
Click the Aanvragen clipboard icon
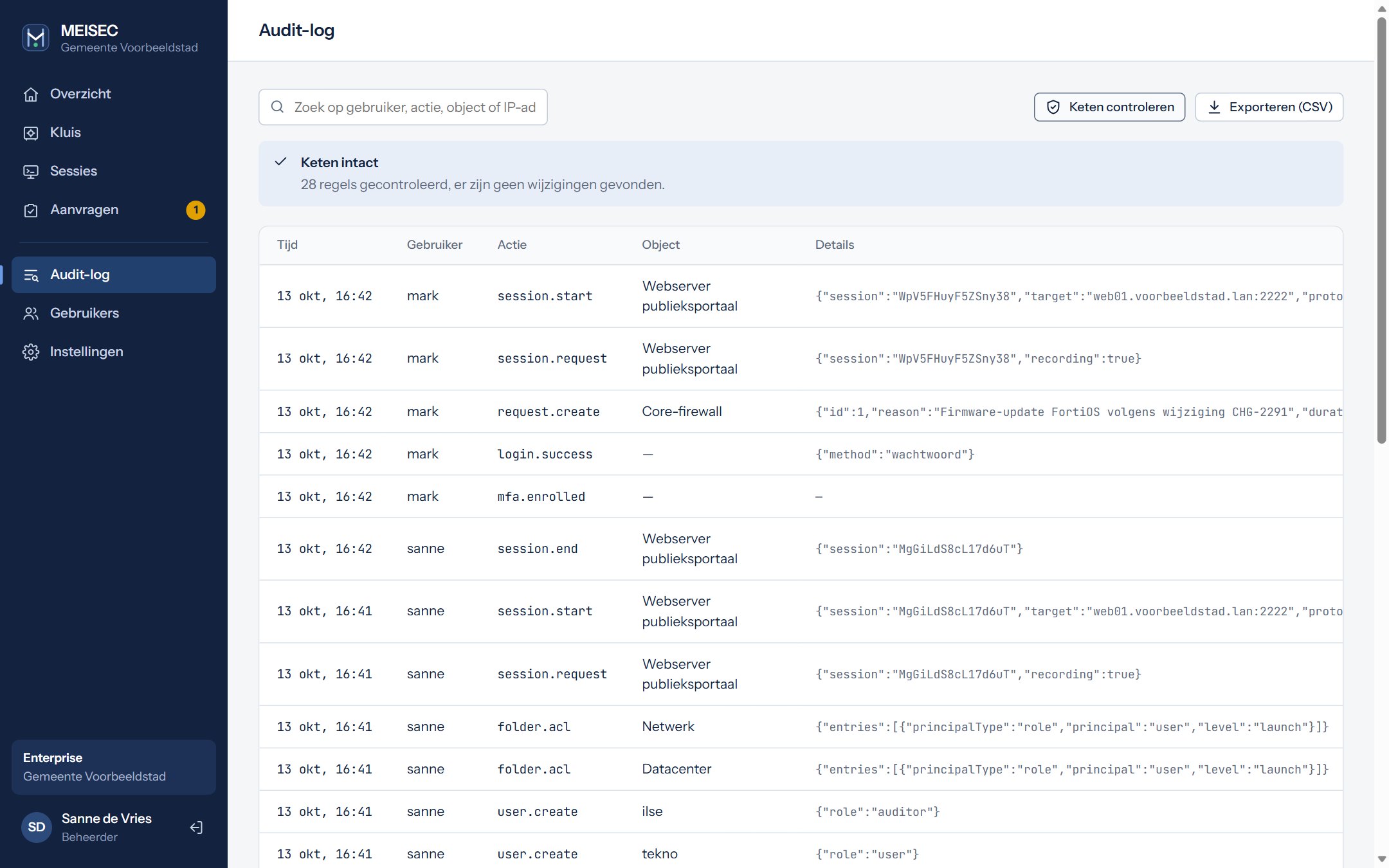pos(31,210)
